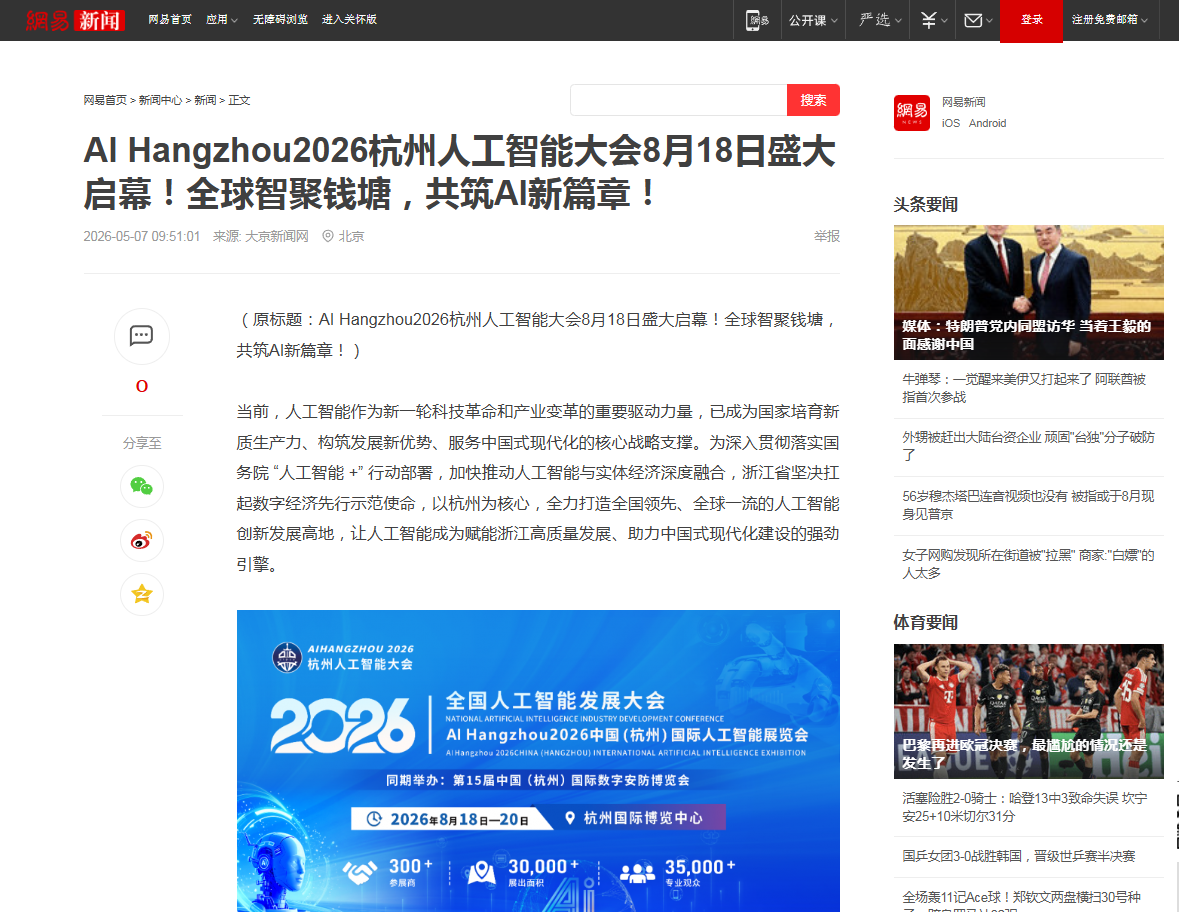
Task: Click the iOS download link
Action: pos(950,123)
